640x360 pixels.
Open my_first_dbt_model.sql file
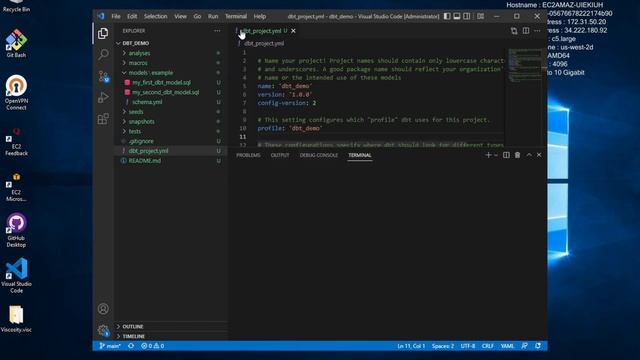click(162, 82)
